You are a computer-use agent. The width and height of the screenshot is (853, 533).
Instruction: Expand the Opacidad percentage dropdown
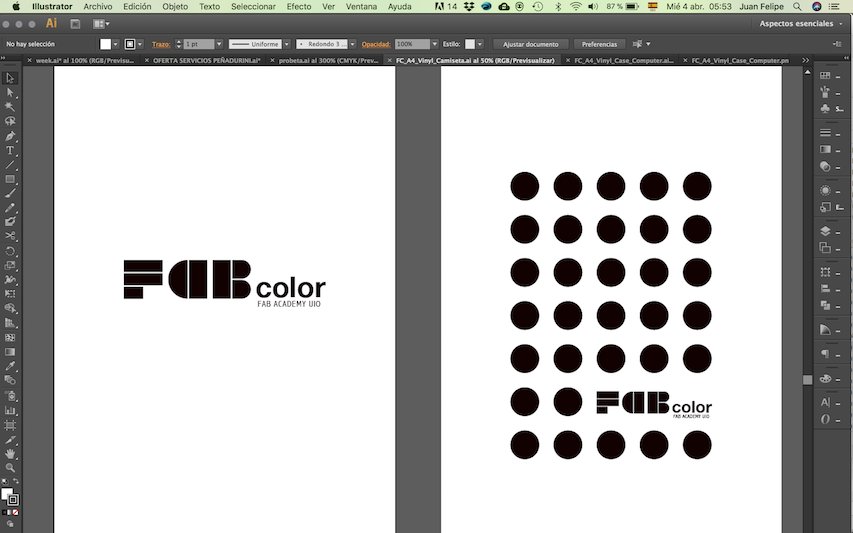pos(435,44)
